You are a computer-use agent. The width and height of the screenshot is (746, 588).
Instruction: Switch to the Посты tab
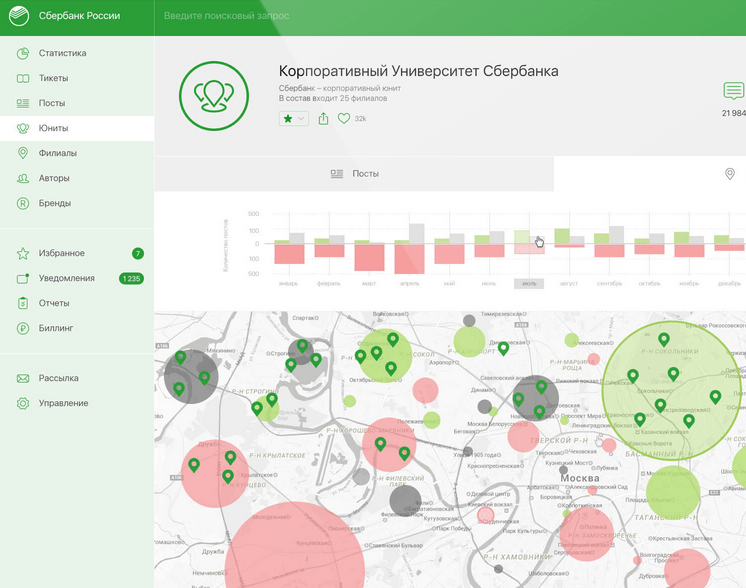(x=354, y=174)
